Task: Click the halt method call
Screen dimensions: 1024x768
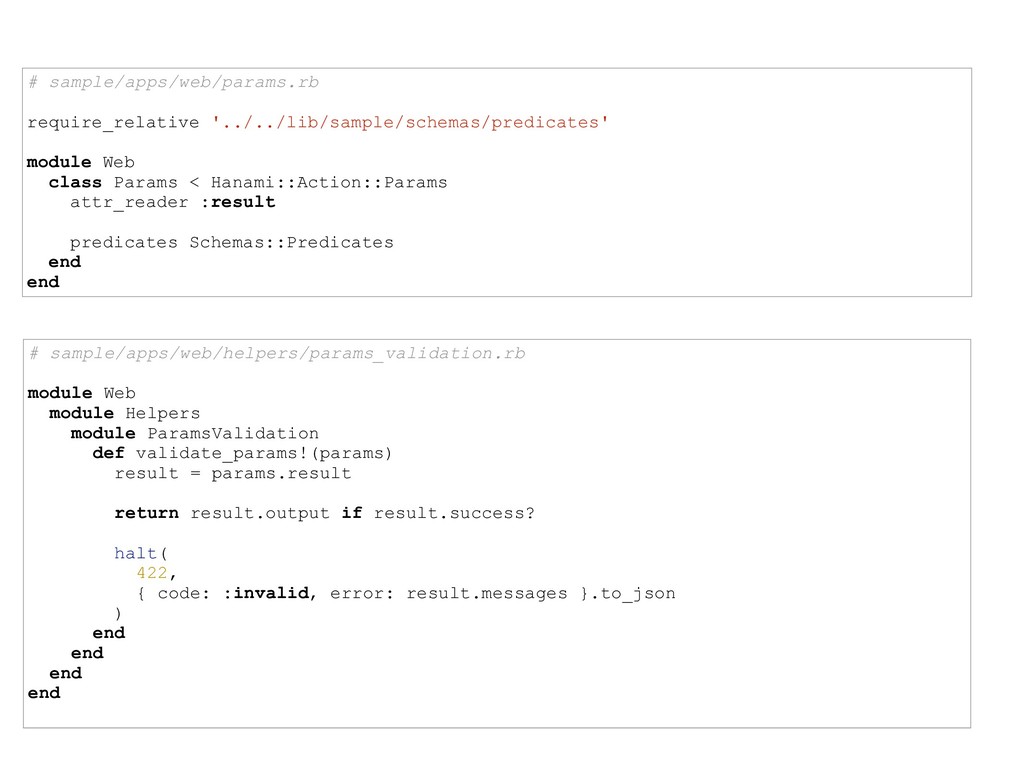Action: 135,553
